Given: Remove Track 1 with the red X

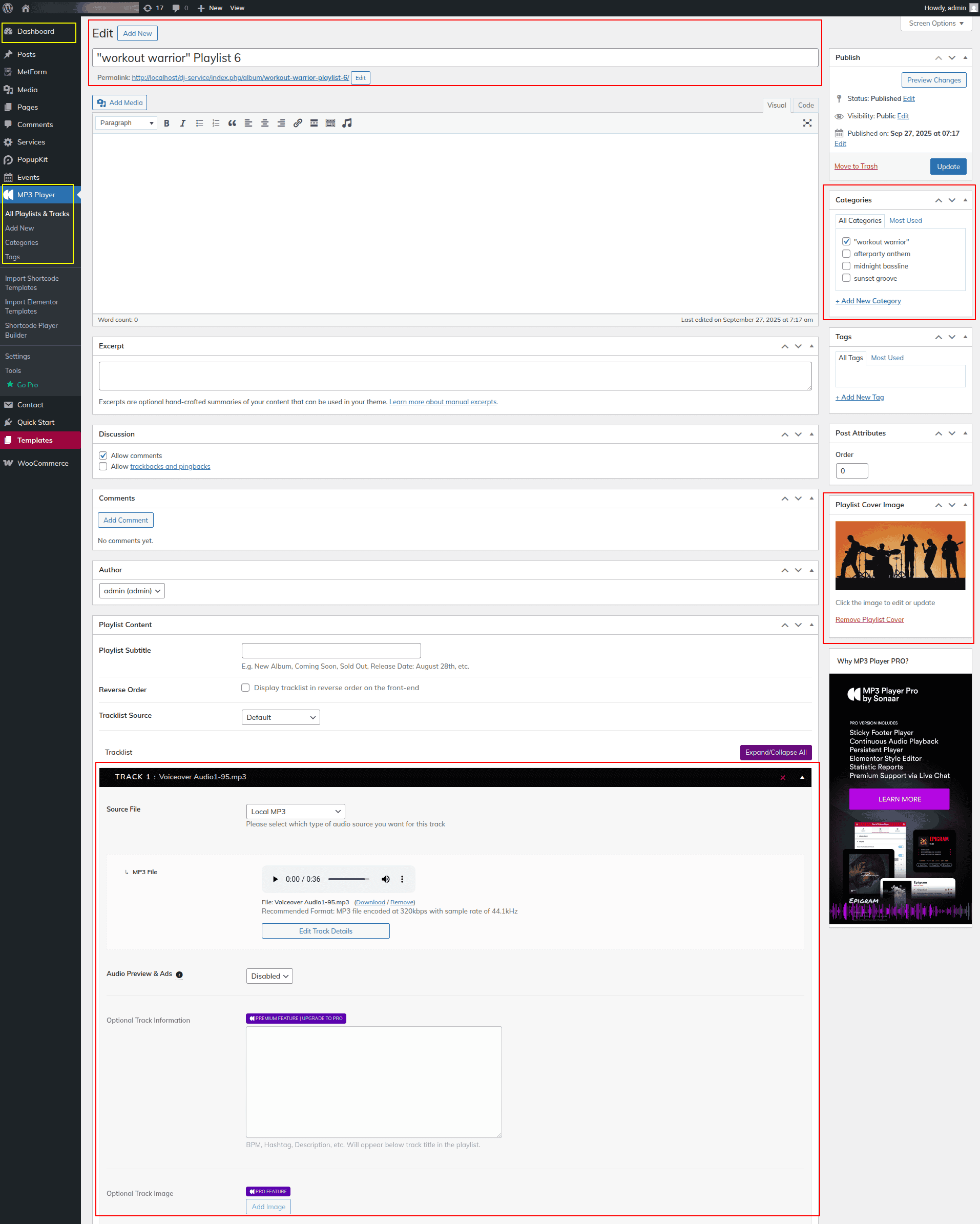Looking at the screenshot, I should coord(782,777).
